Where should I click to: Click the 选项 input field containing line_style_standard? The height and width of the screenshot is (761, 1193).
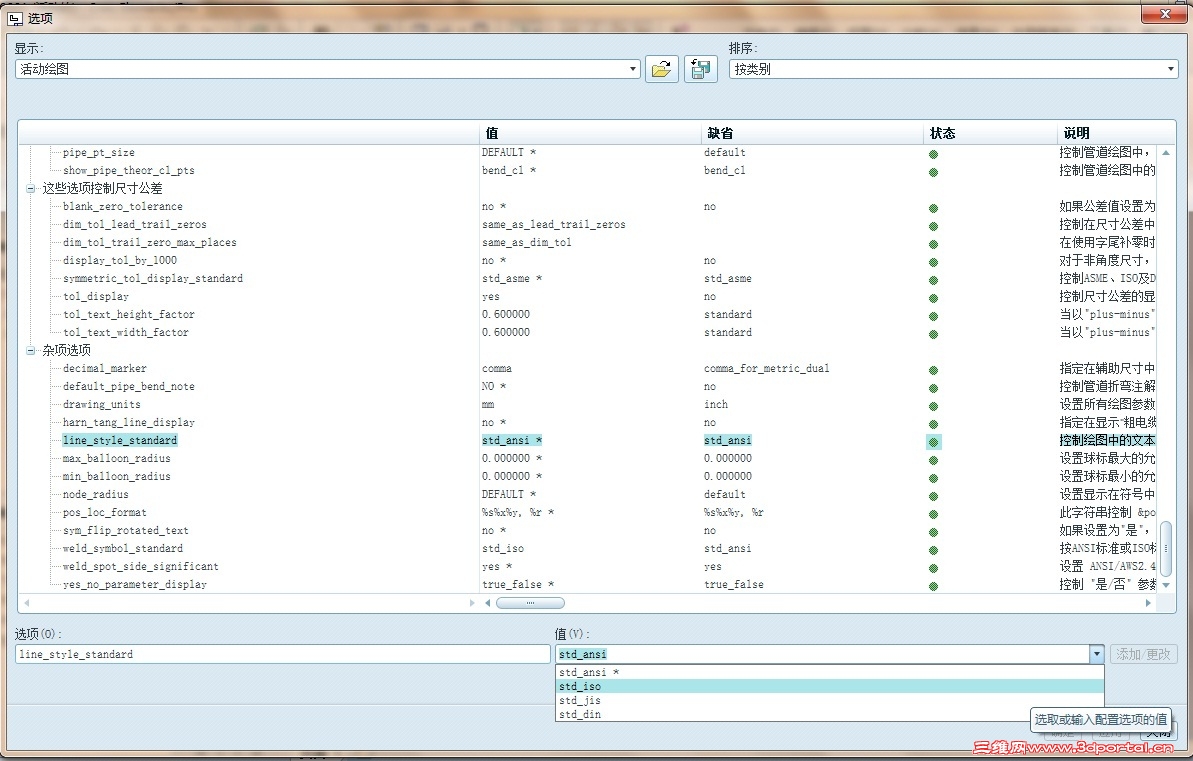coord(282,654)
